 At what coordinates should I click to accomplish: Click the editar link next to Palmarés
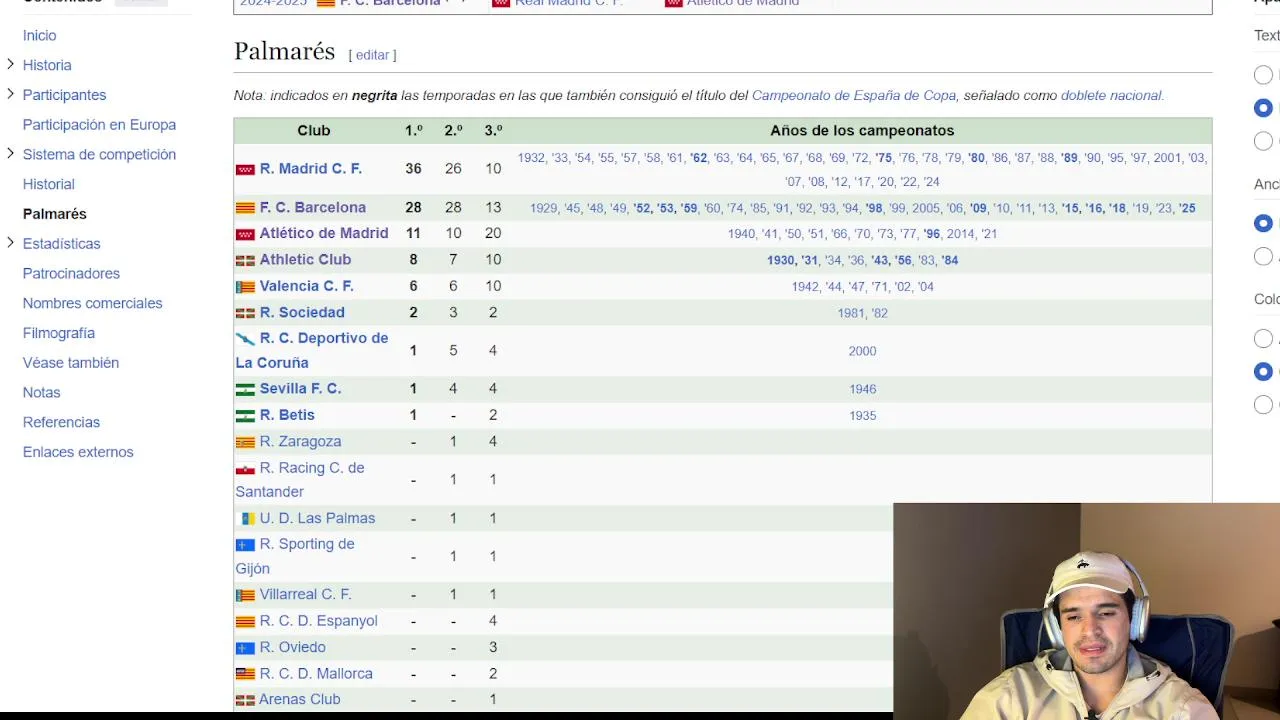pos(372,55)
